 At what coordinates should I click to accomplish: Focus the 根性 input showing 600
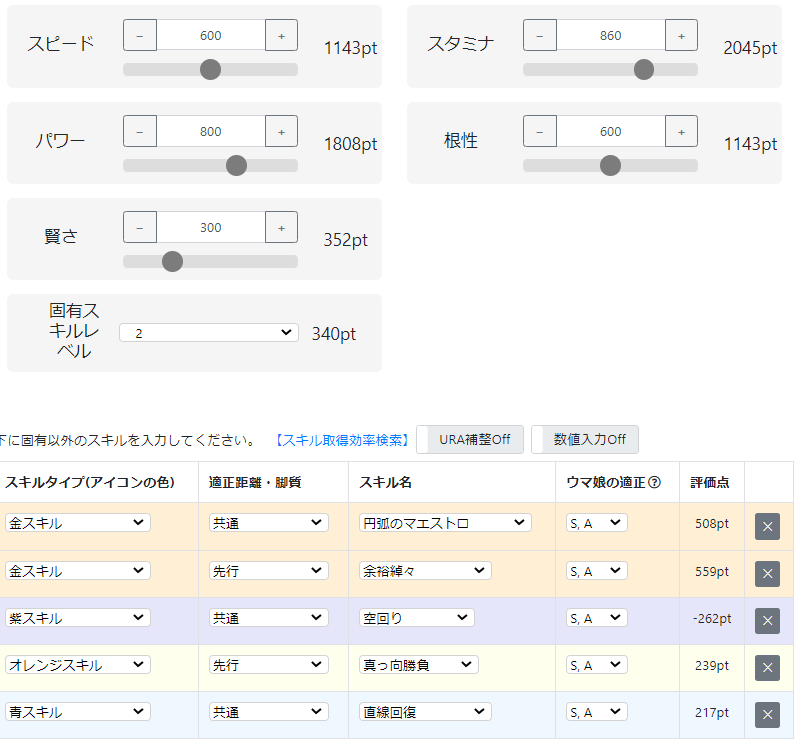point(611,131)
